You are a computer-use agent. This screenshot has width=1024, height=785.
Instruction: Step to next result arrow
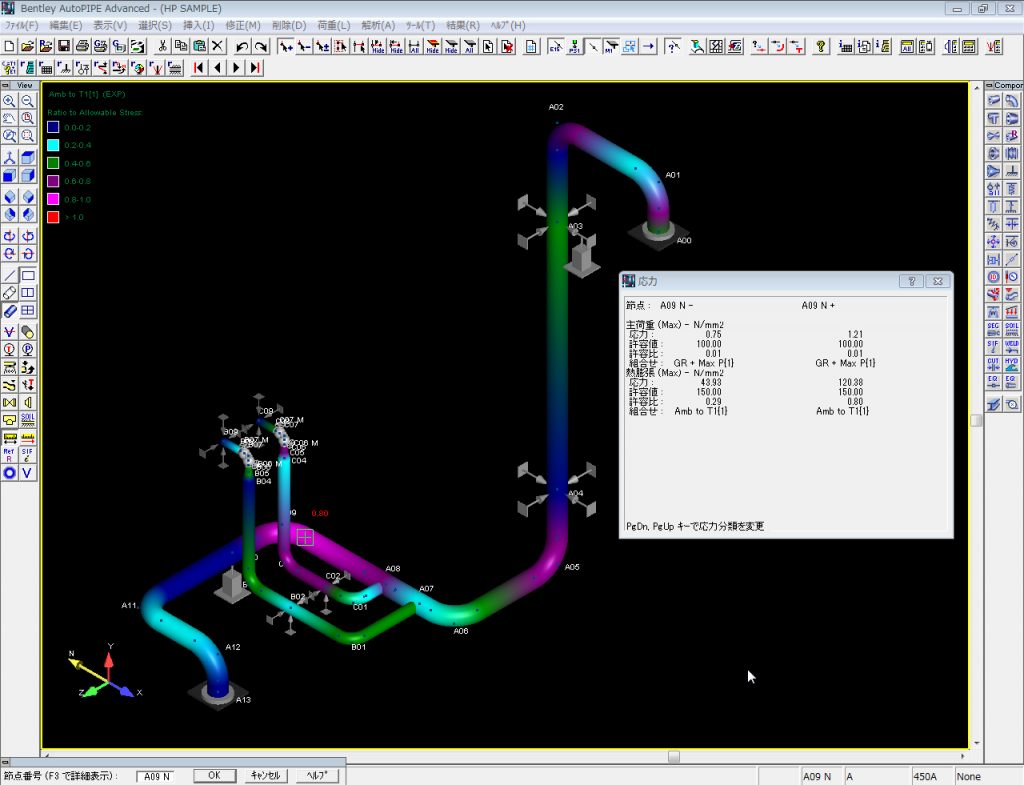tap(236, 67)
